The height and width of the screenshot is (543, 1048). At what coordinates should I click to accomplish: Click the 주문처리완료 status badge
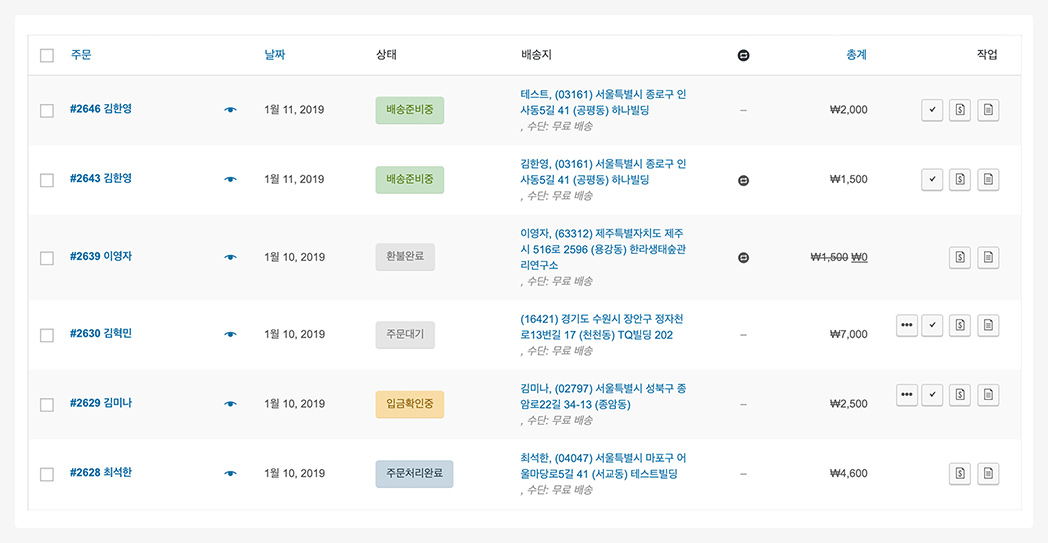coord(414,473)
